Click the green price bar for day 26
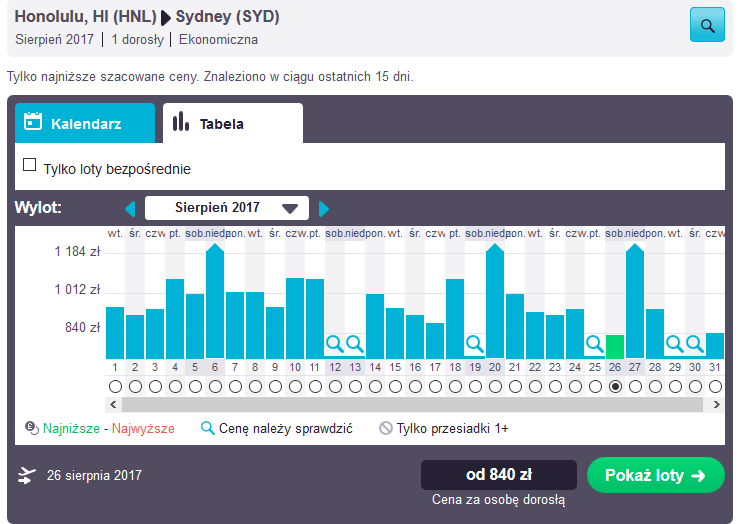738x524 pixels. tap(615, 347)
